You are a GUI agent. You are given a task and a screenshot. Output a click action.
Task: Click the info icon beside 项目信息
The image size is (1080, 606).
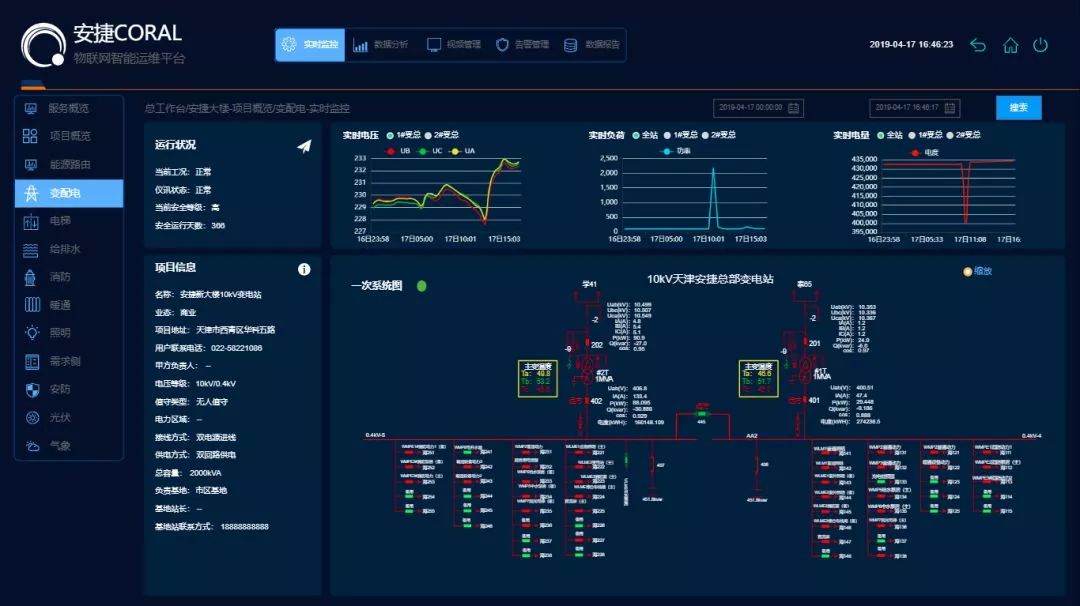click(x=304, y=269)
